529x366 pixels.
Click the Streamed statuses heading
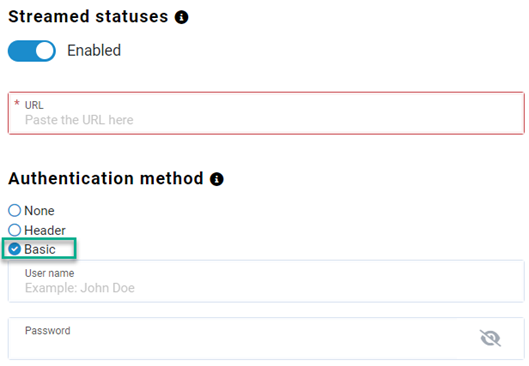click(x=88, y=17)
